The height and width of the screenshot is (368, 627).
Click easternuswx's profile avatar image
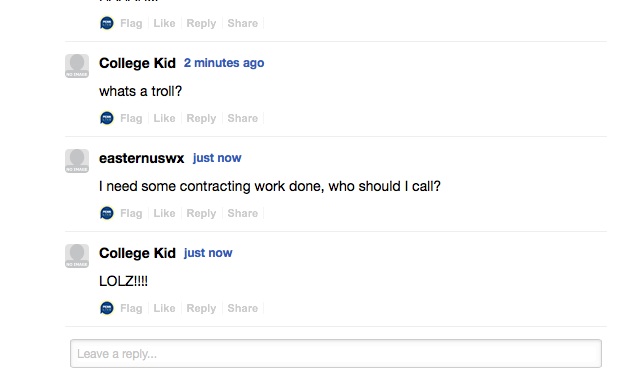coord(77,161)
